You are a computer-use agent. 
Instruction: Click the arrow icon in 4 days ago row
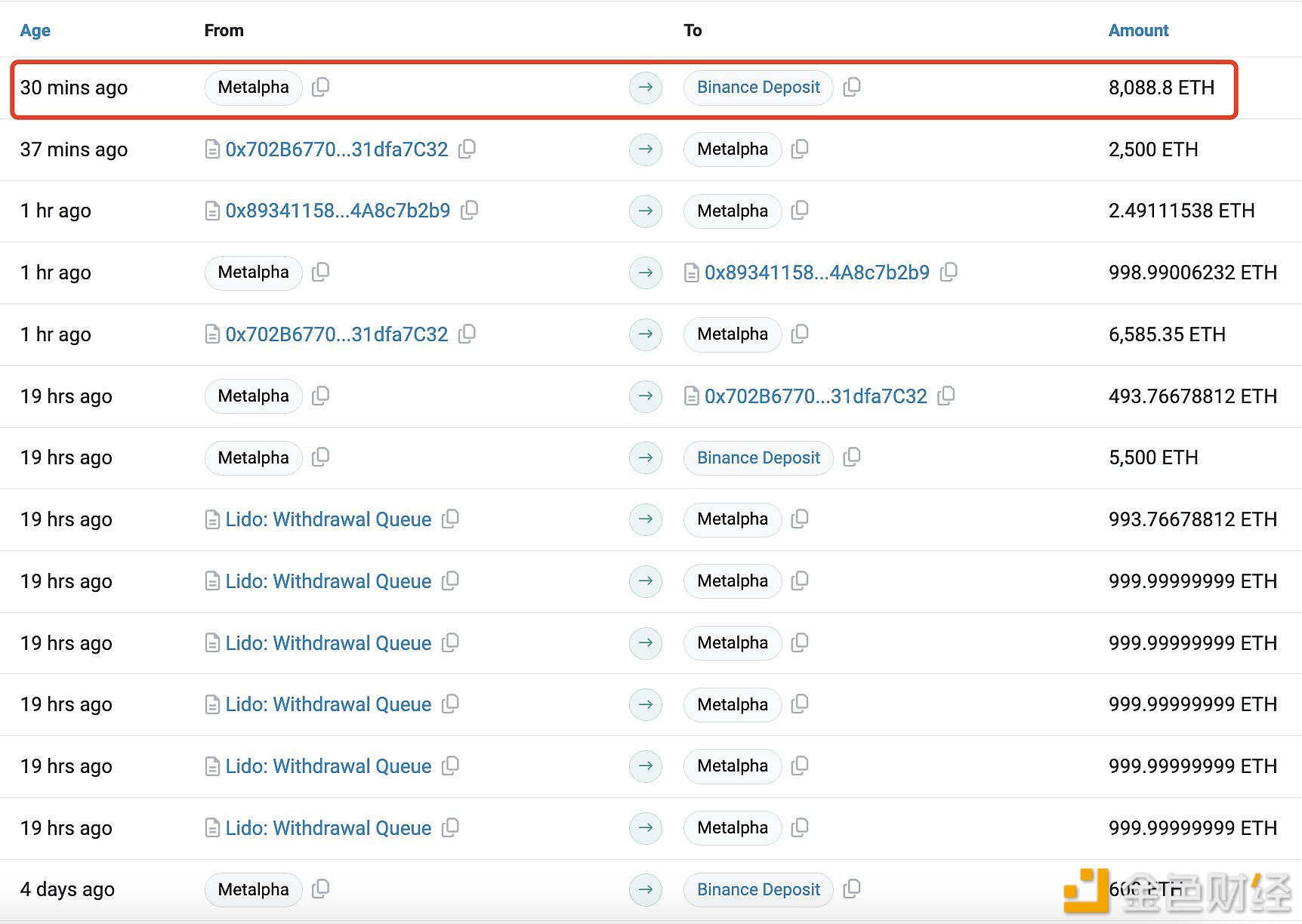pyautogui.click(x=646, y=889)
